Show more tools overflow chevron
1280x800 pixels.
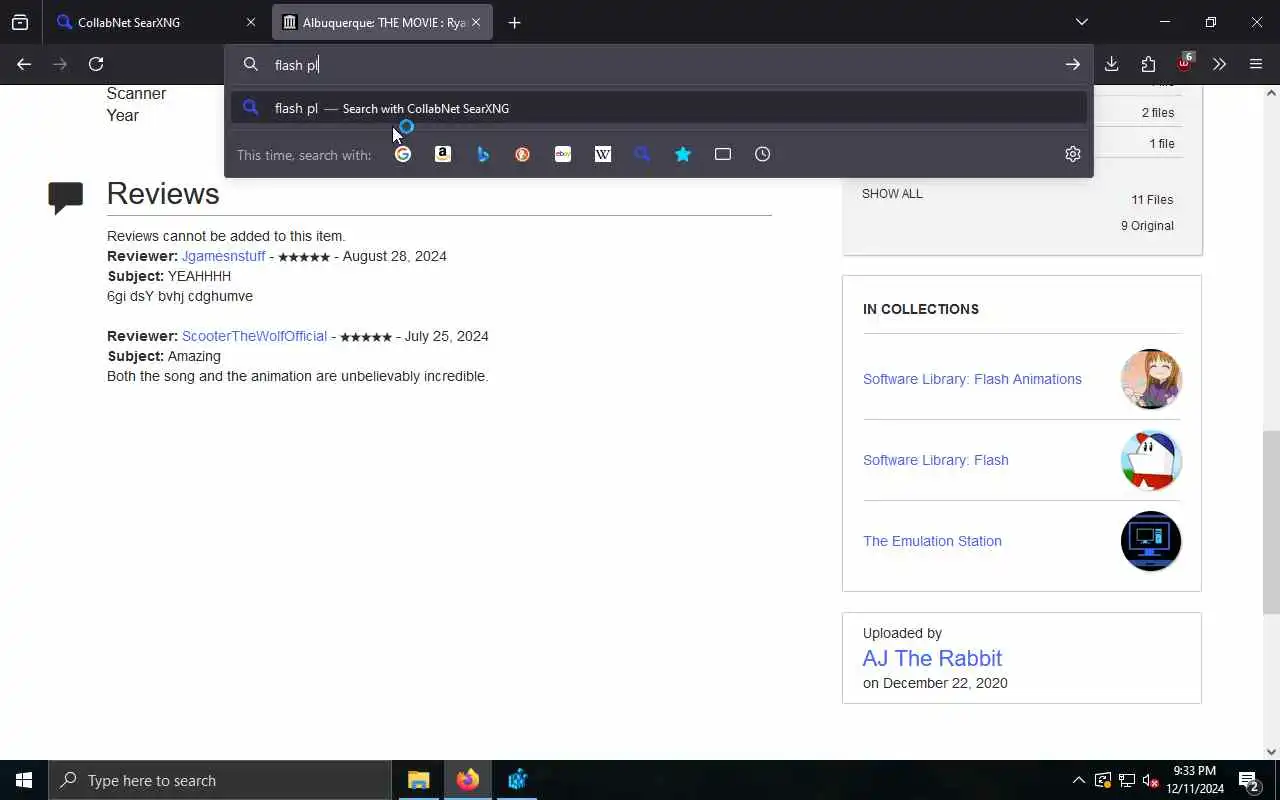coord(1219,64)
